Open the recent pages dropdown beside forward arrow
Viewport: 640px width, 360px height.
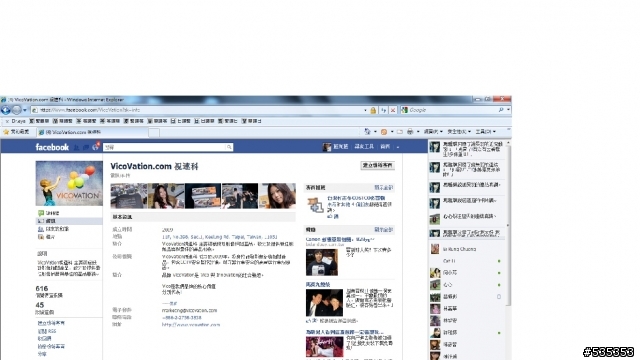[x=24, y=110]
